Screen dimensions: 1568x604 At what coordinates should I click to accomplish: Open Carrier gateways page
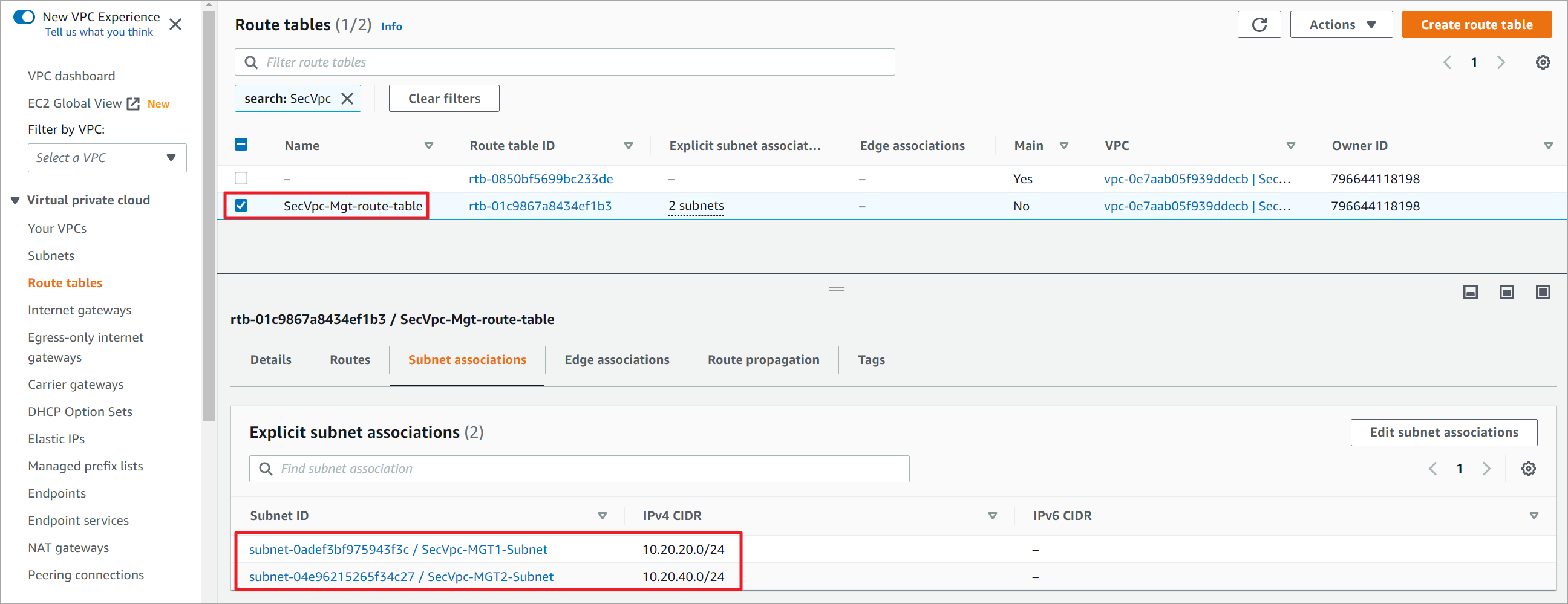[x=76, y=385]
